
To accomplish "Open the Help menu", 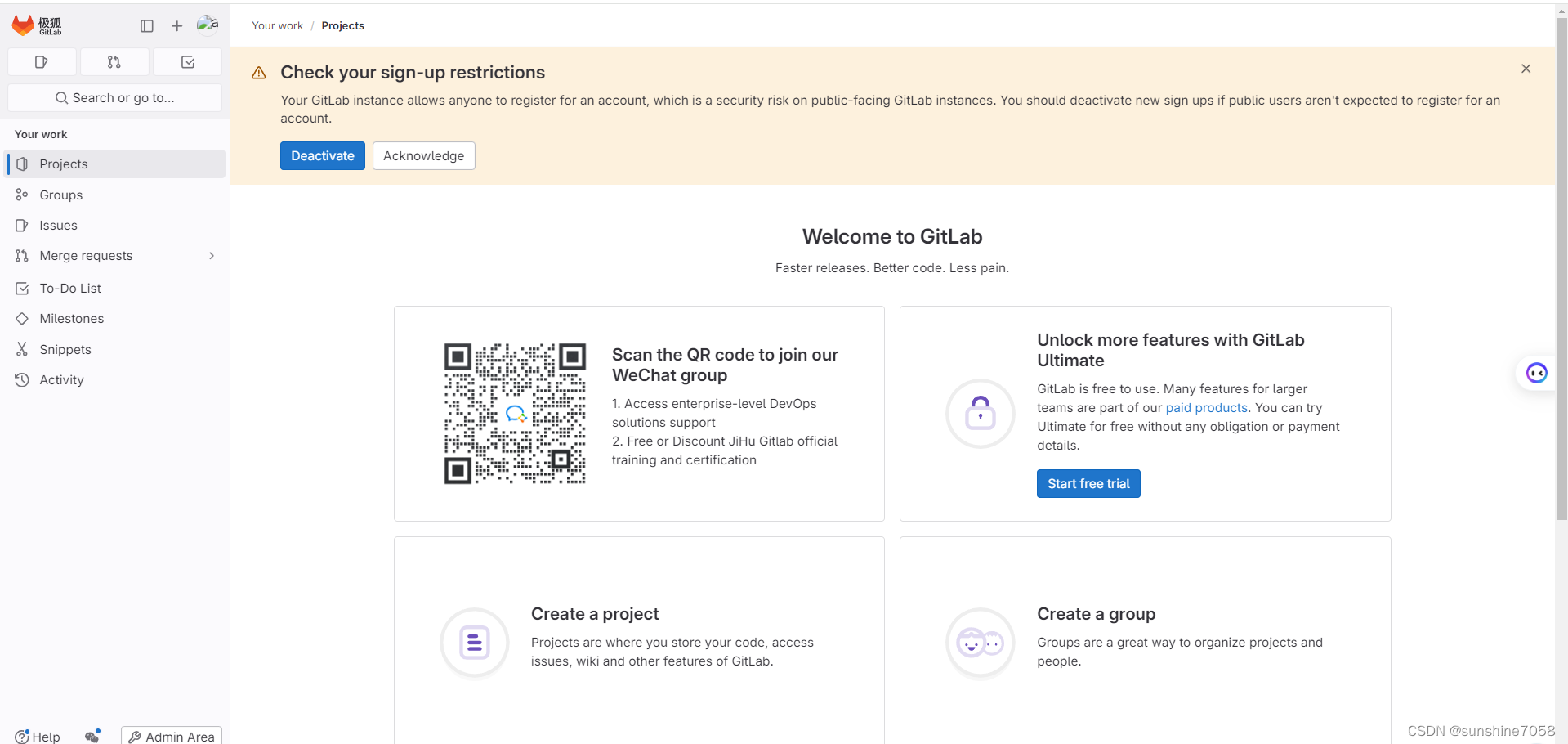I will tap(38, 736).
